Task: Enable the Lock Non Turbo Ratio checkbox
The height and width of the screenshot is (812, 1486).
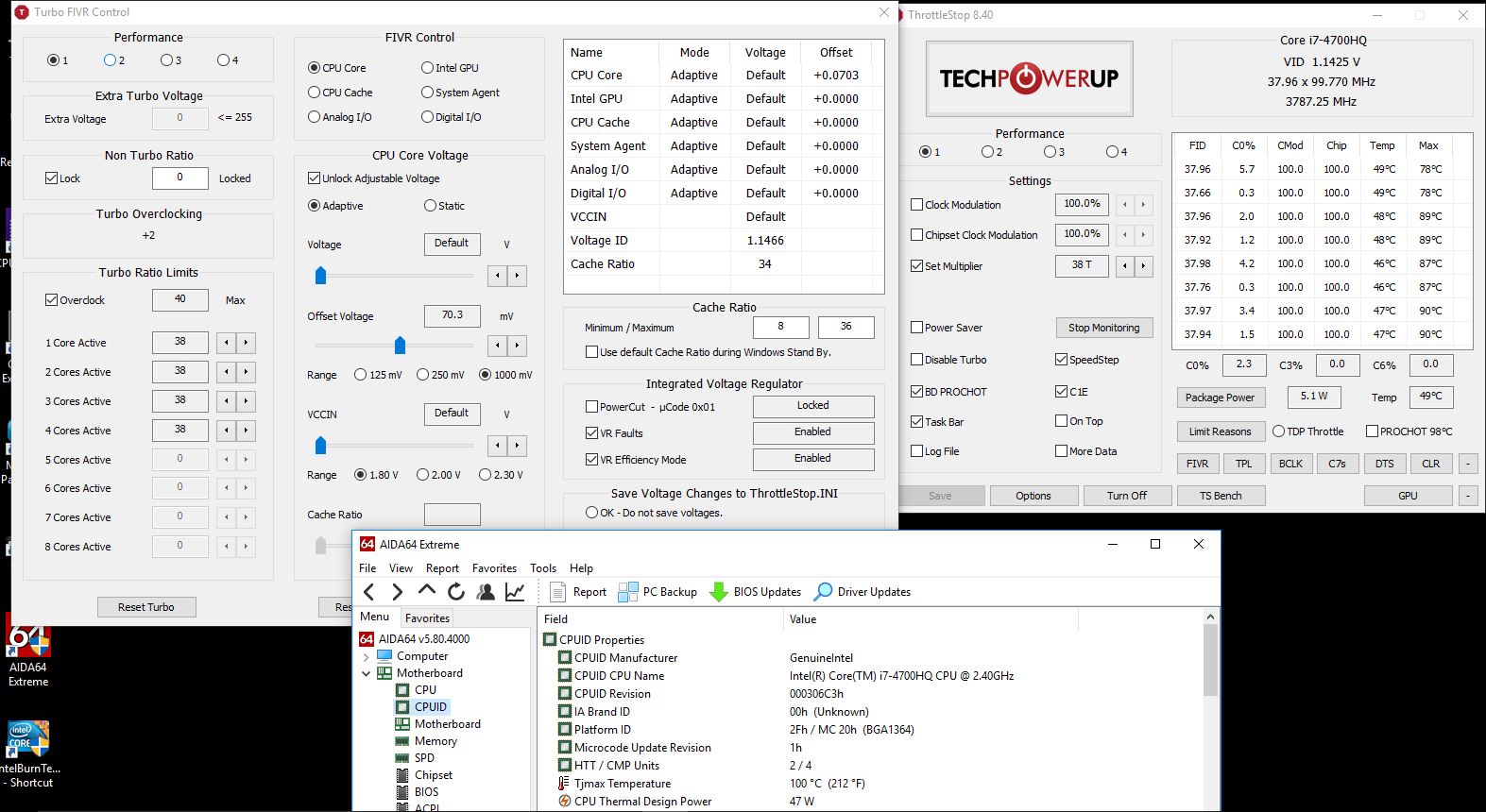Action: (x=52, y=178)
